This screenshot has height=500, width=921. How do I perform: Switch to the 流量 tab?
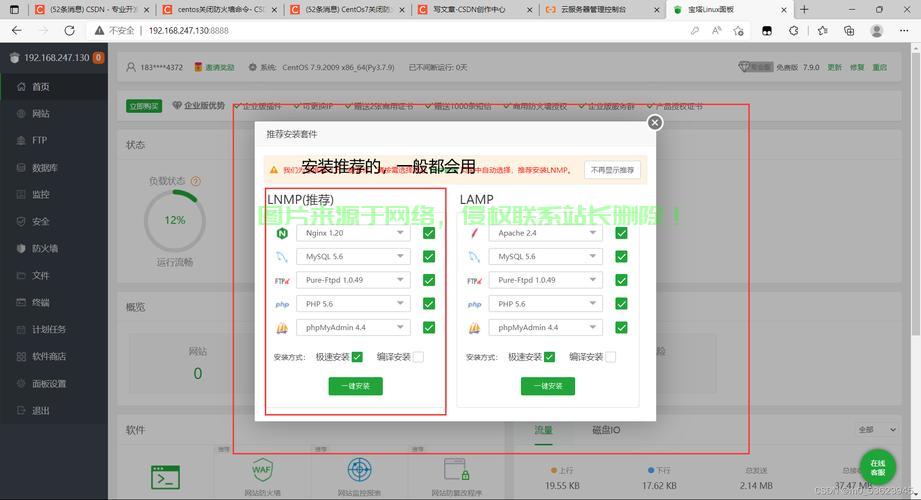pyautogui.click(x=543, y=430)
